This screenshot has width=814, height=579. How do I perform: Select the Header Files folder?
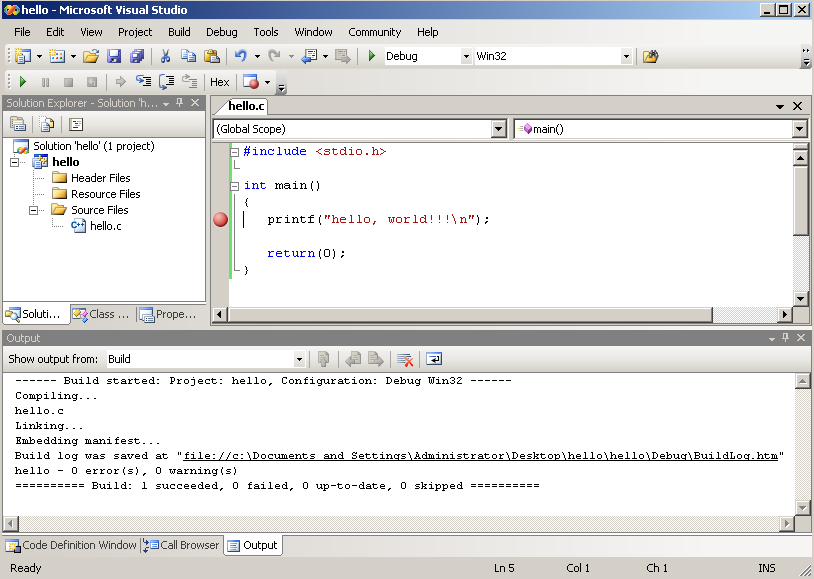coord(101,178)
